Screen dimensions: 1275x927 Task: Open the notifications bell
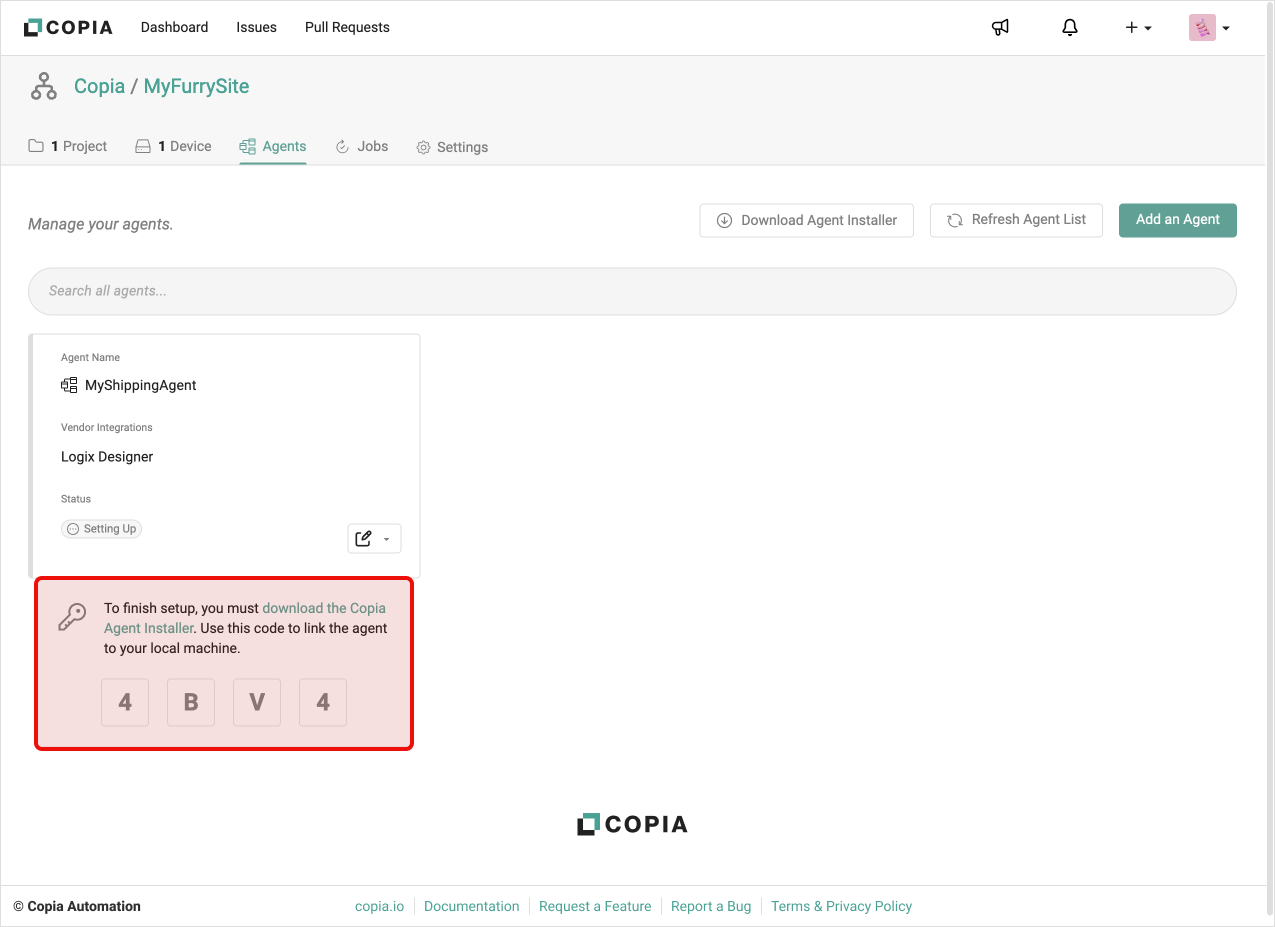[x=1070, y=27]
